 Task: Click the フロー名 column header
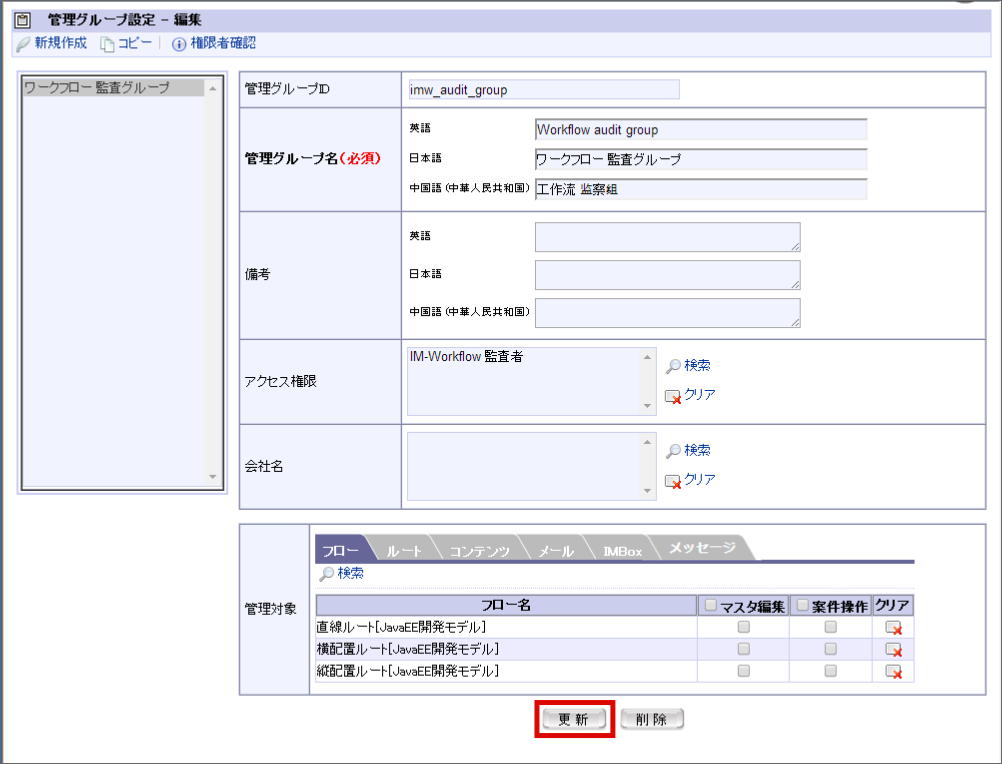coord(506,605)
